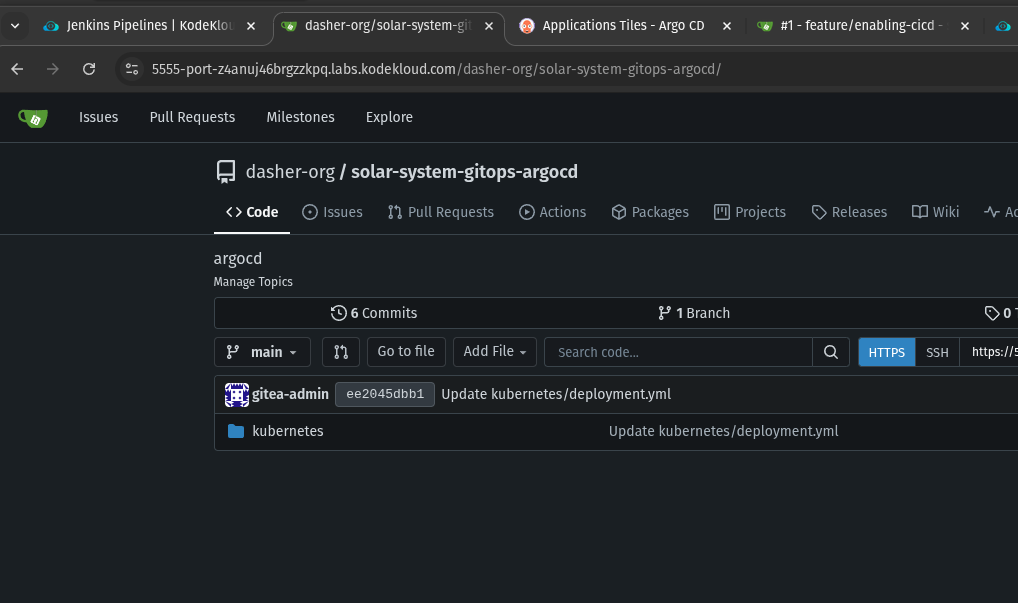The image size is (1018, 603).
Task: Click the search code magnifier button
Action: [829, 352]
